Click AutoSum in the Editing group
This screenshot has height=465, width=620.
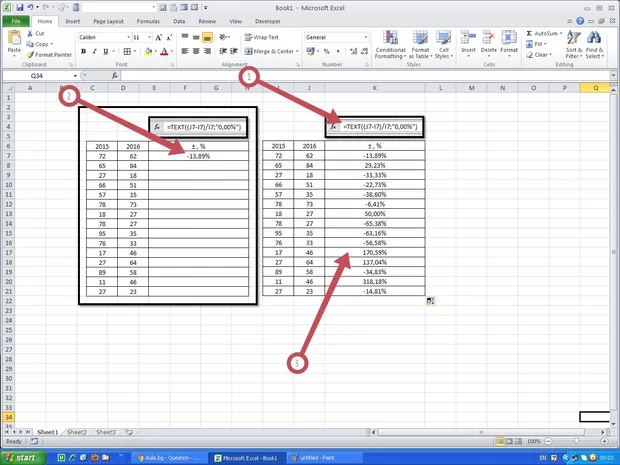(546, 33)
